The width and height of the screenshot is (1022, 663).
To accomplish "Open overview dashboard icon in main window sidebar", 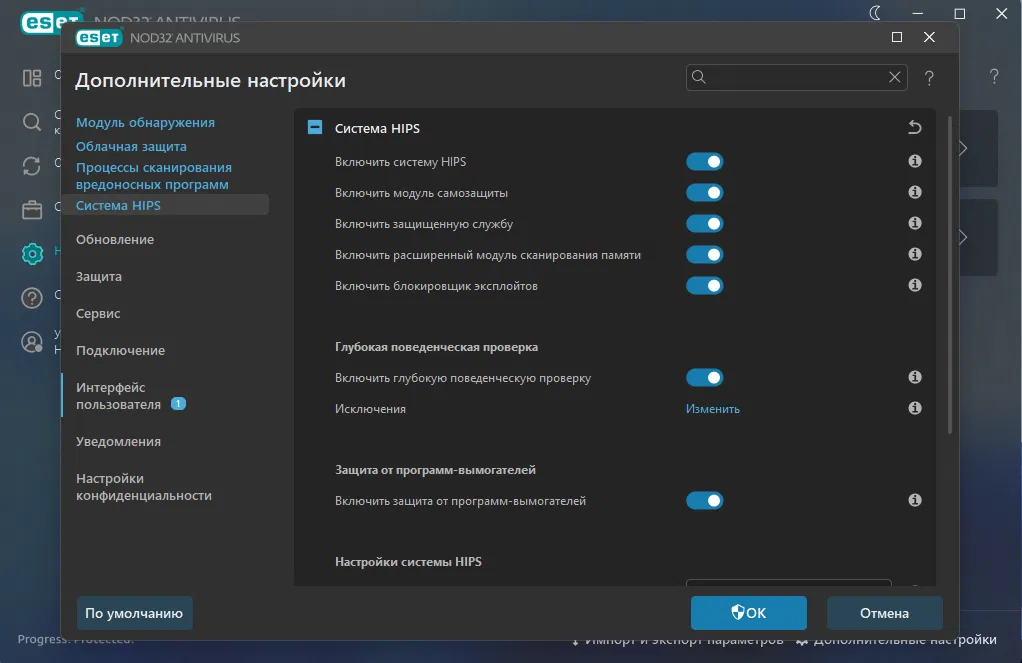I will [x=32, y=78].
